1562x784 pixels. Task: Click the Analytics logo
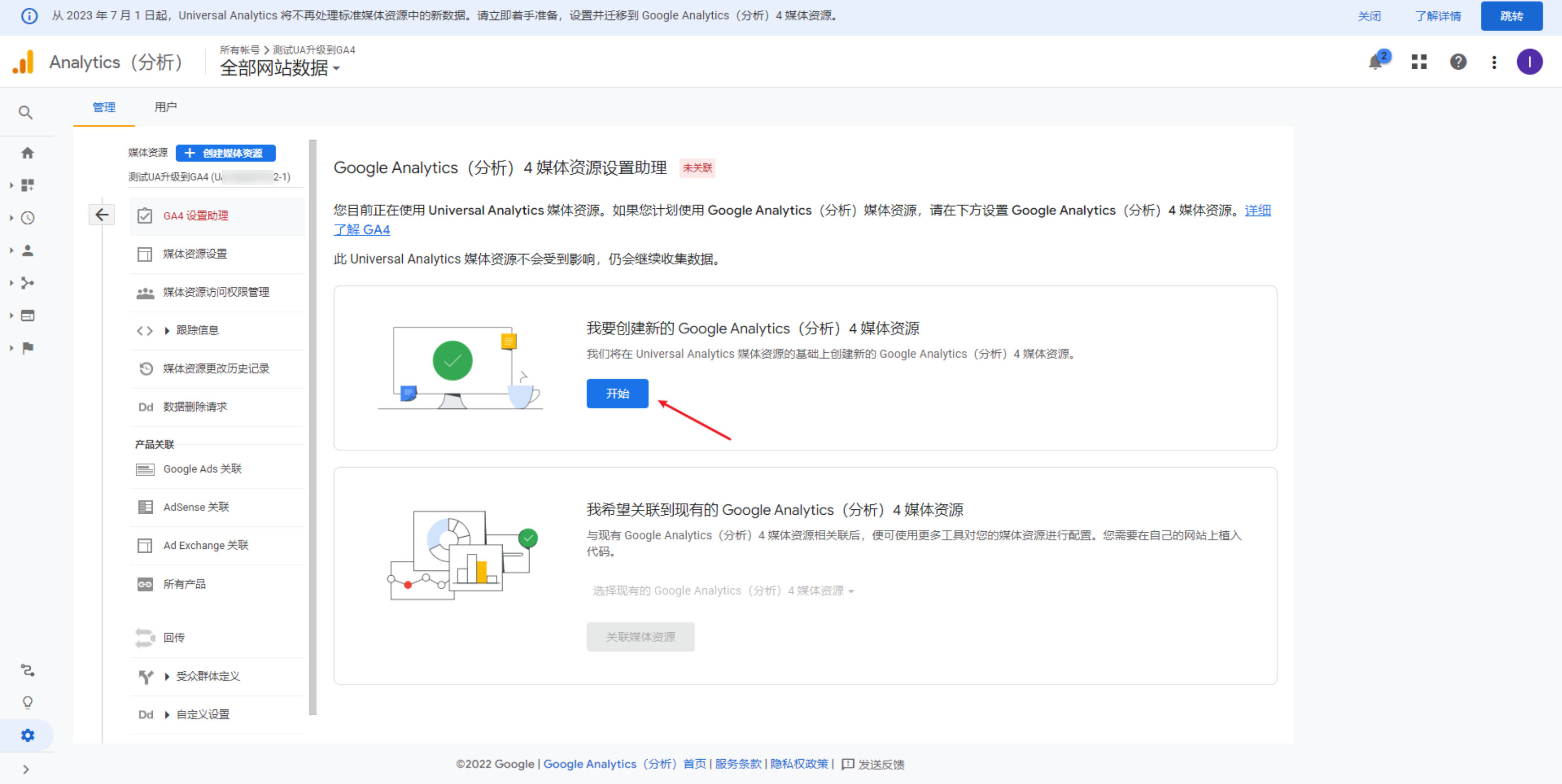[x=23, y=62]
